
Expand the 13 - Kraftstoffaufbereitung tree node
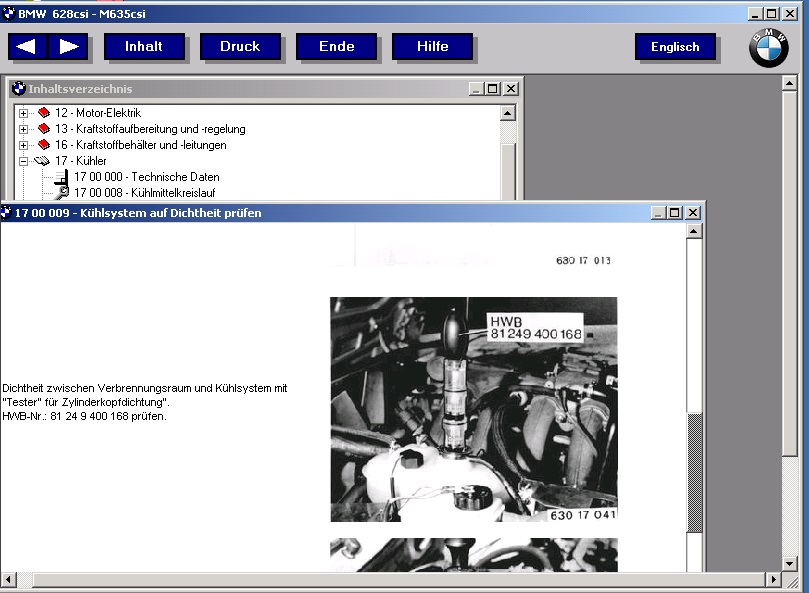point(24,129)
